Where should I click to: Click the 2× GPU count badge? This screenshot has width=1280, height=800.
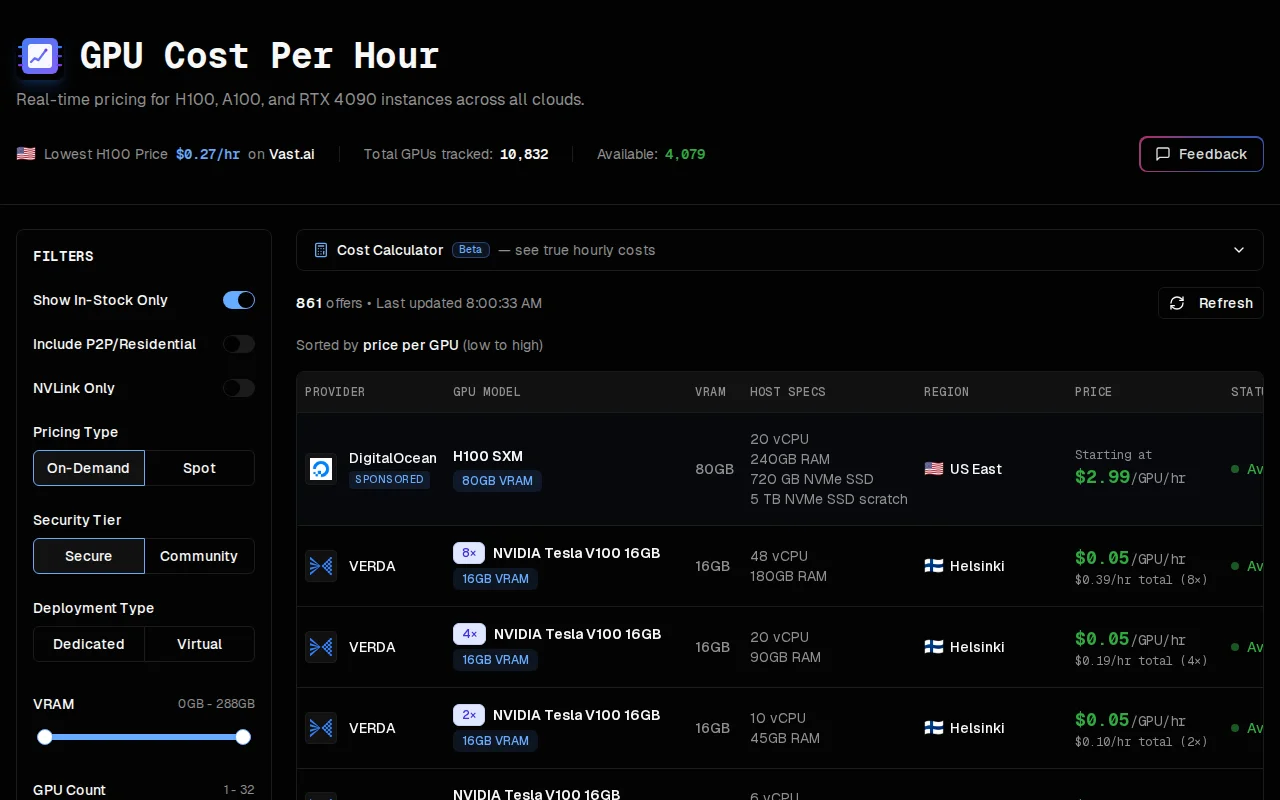pos(469,715)
